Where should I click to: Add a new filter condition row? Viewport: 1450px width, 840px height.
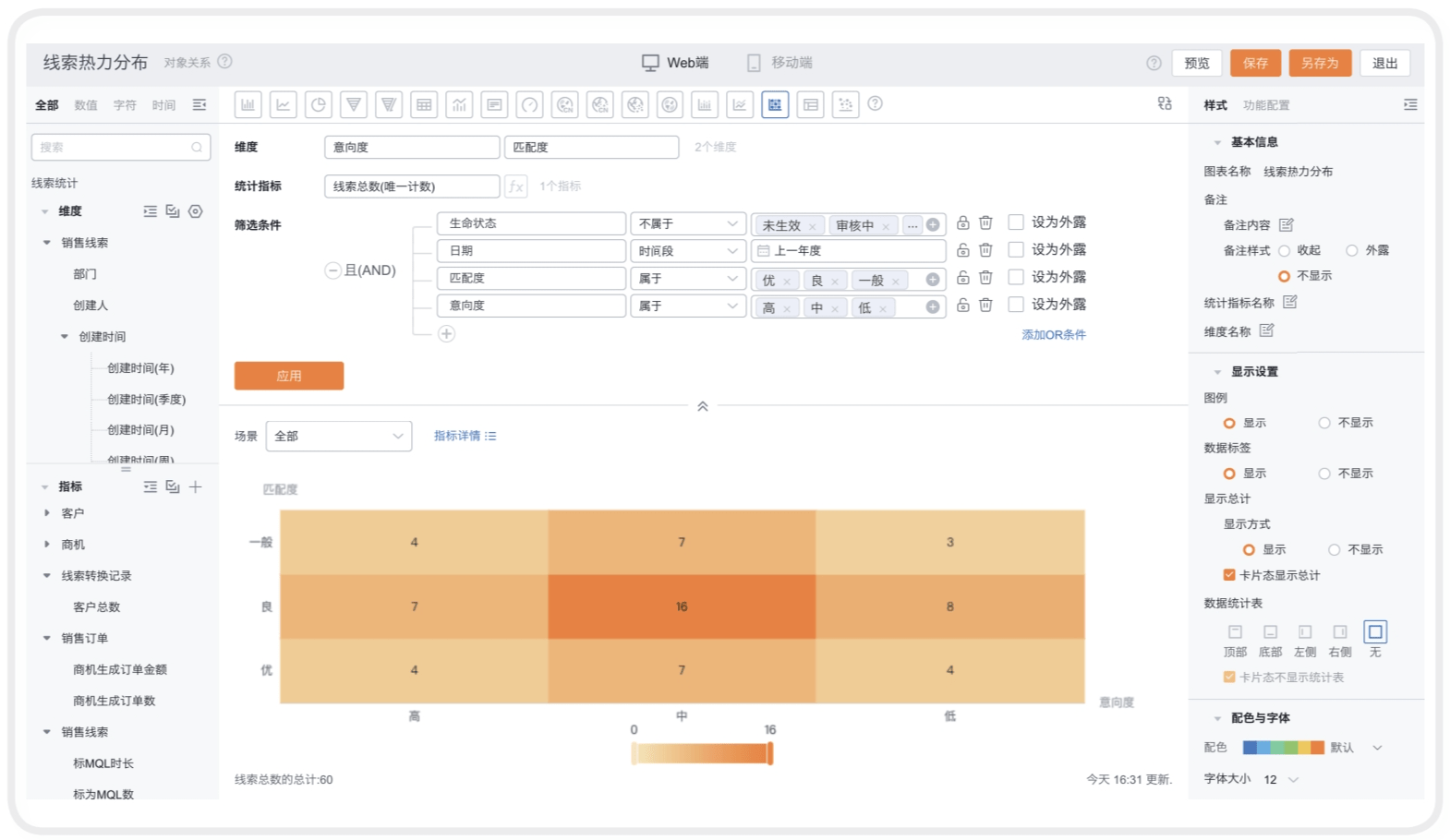pos(446,334)
